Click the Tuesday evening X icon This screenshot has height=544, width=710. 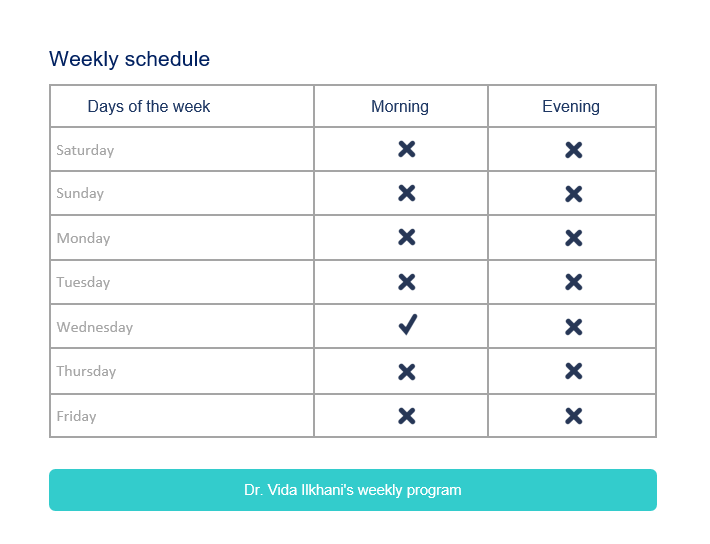(573, 282)
